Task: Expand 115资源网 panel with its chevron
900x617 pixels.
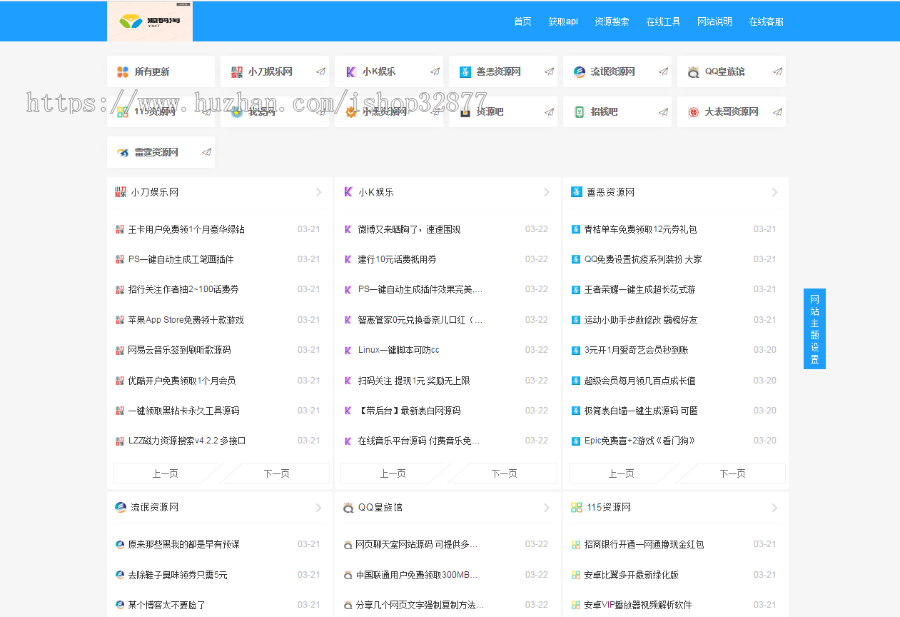Action: point(774,507)
